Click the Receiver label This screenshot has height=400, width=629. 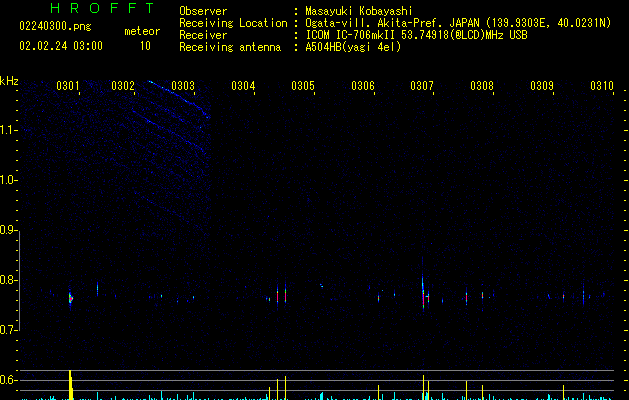click(203, 35)
